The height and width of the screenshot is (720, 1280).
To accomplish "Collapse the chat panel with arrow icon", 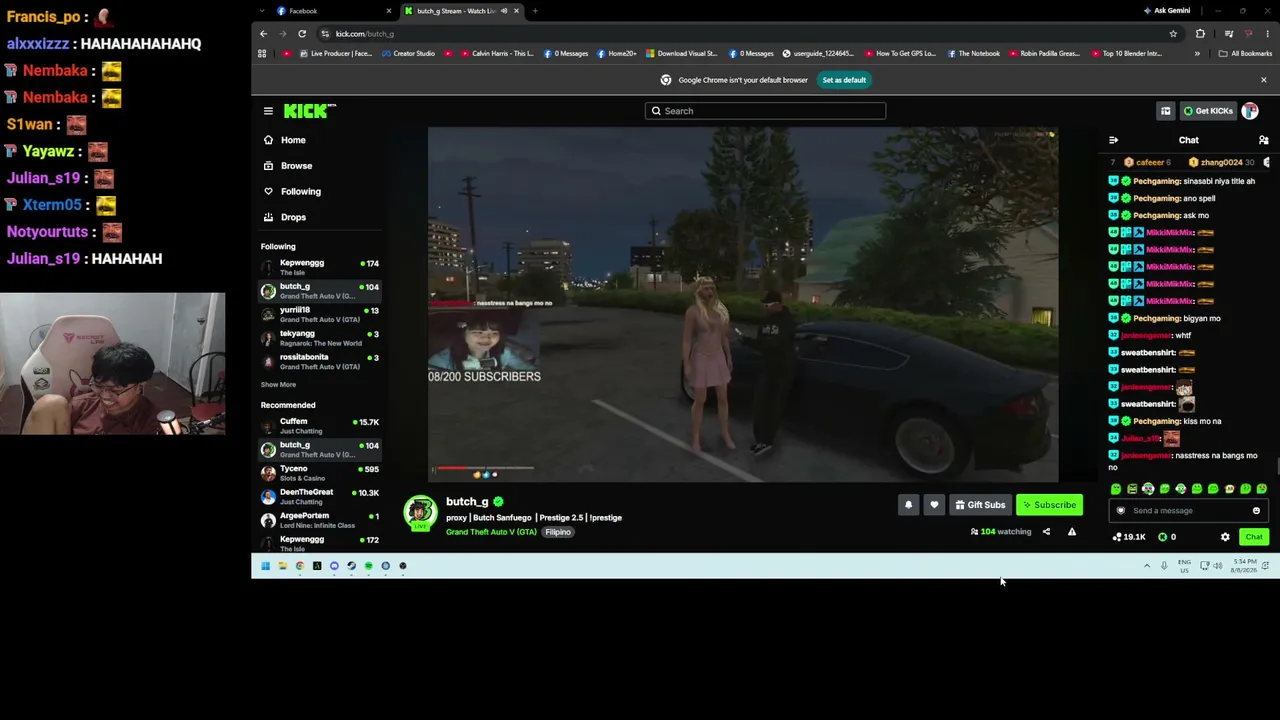I will tap(1113, 140).
